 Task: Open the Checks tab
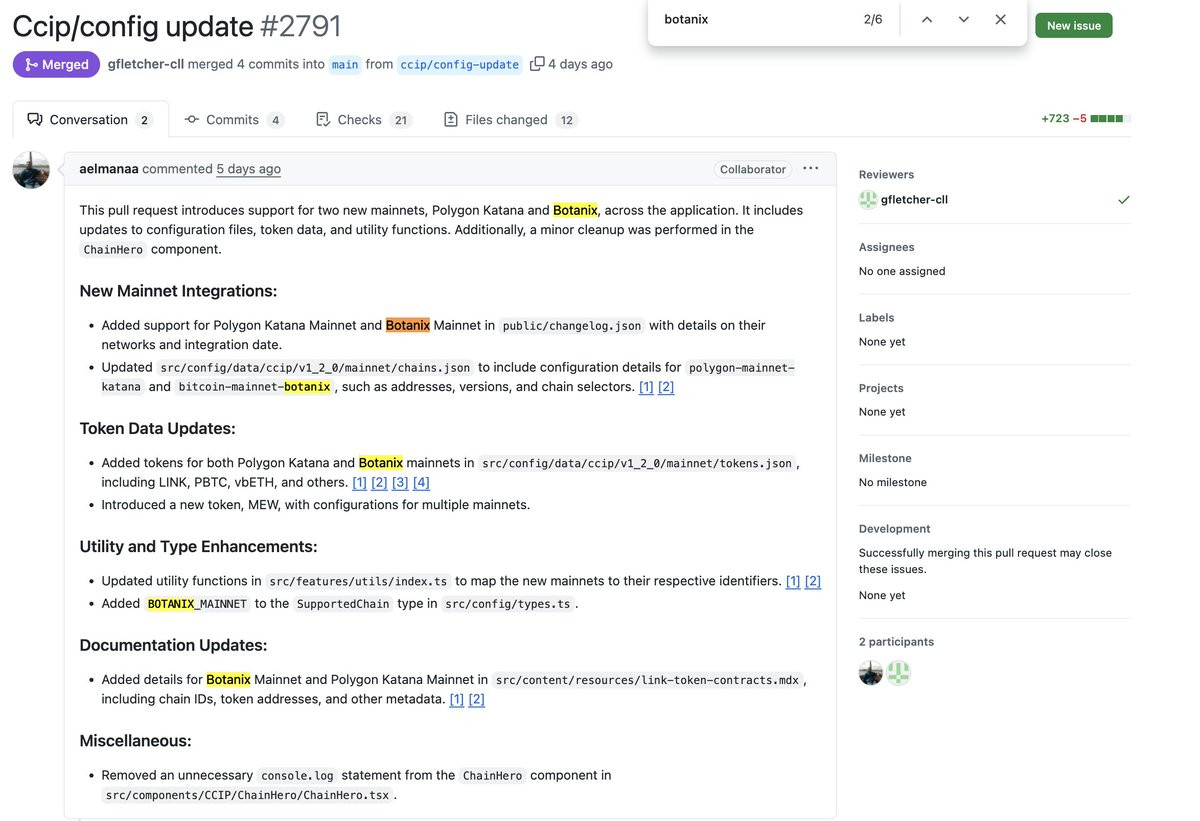pos(363,119)
